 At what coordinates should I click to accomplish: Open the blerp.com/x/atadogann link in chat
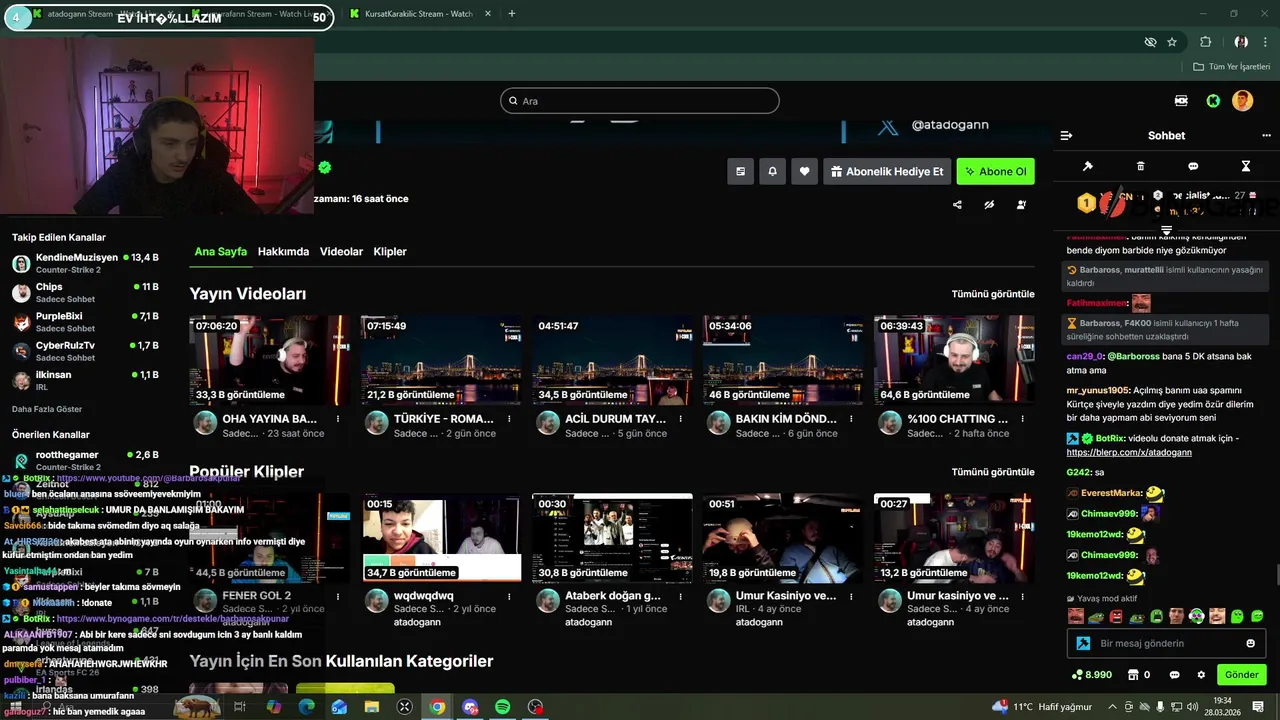point(1129,452)
